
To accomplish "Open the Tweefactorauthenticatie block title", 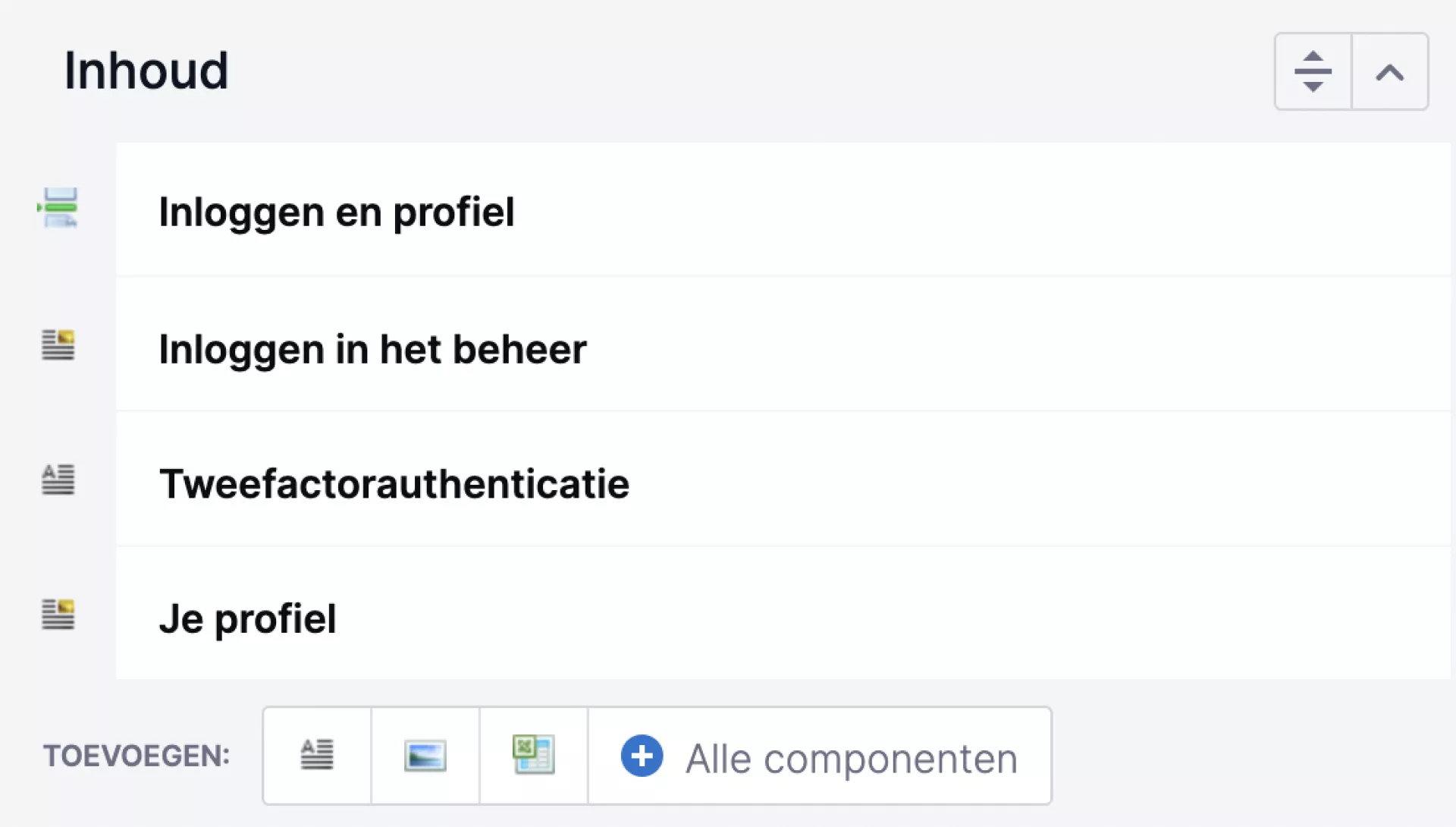I will 394,483.
